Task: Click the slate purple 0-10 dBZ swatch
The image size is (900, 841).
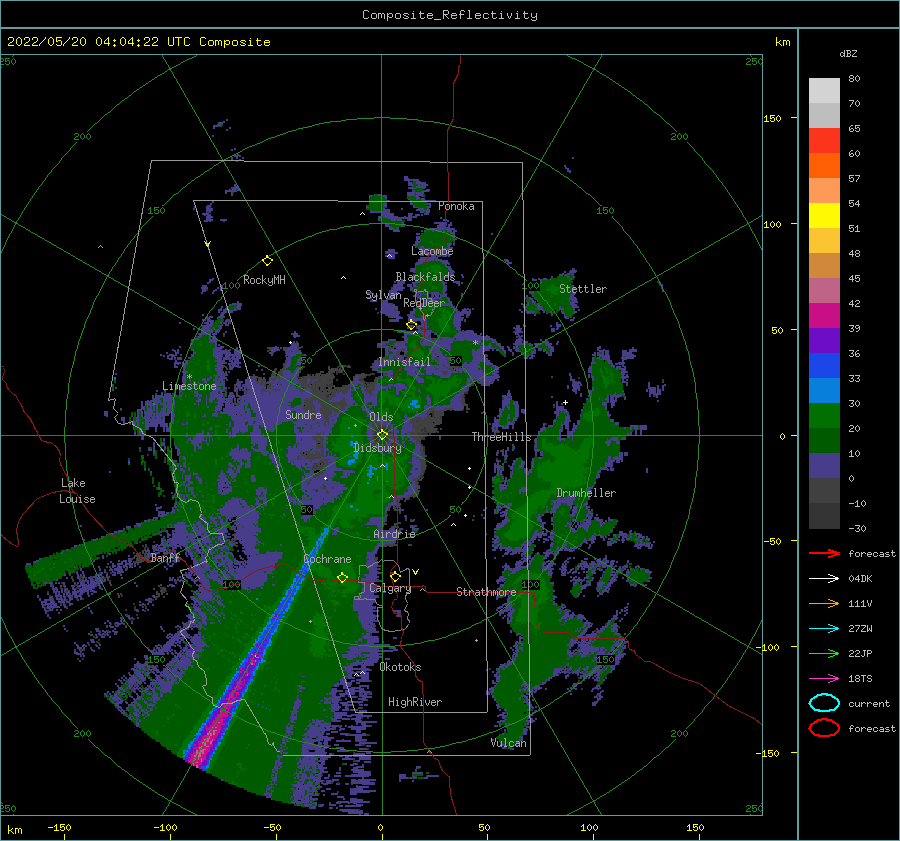Action: click(x=824, y=466)
